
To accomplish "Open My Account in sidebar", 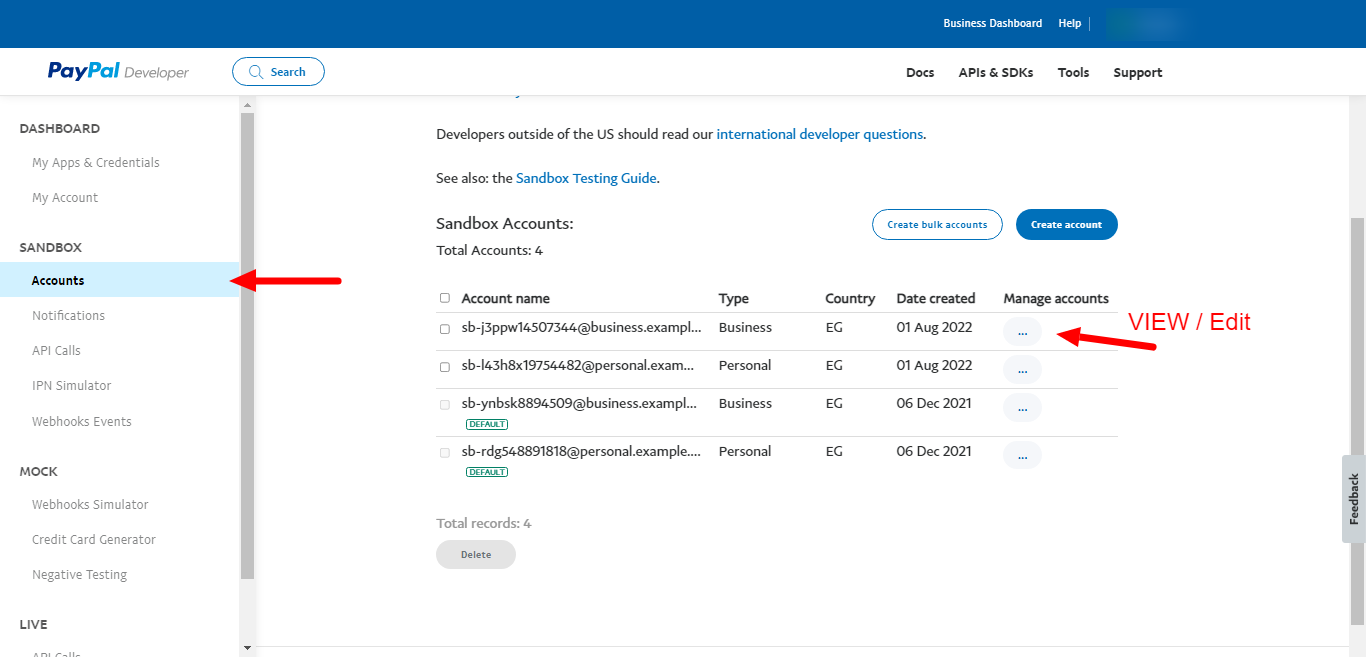I will tap(65, 198).
